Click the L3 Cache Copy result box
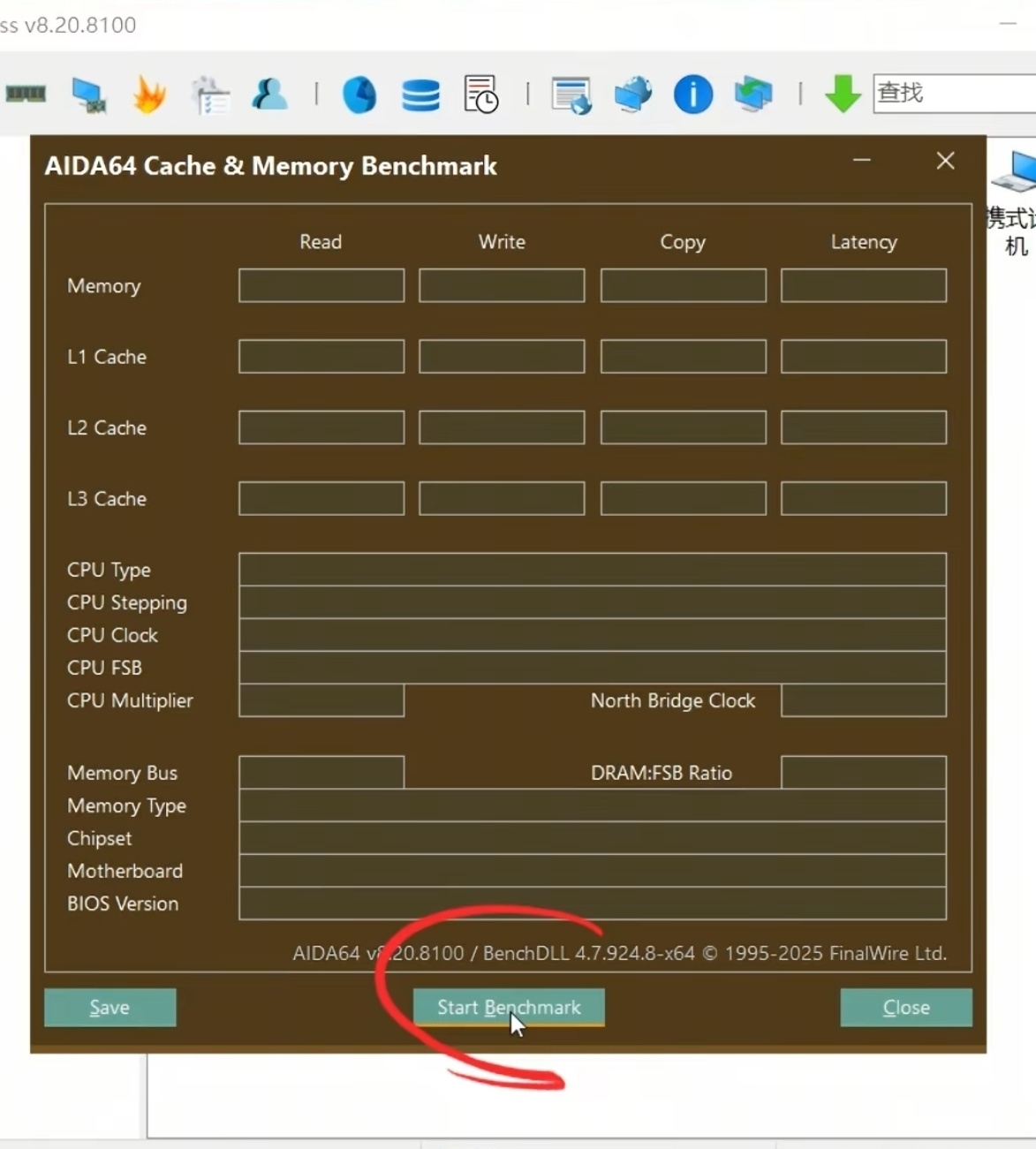This screenshot has height=1149, width=1036. pyautogui.click(x=683, y=498)
